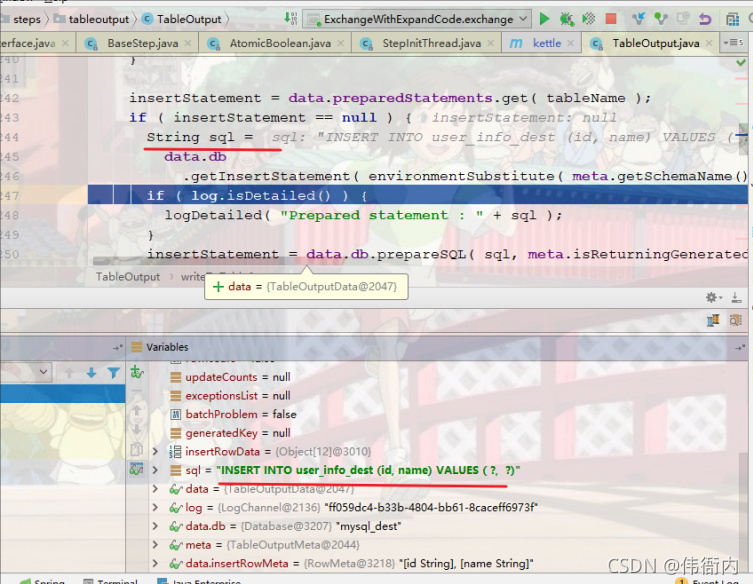Expand the data tooltip plus sign

point(219,287)
